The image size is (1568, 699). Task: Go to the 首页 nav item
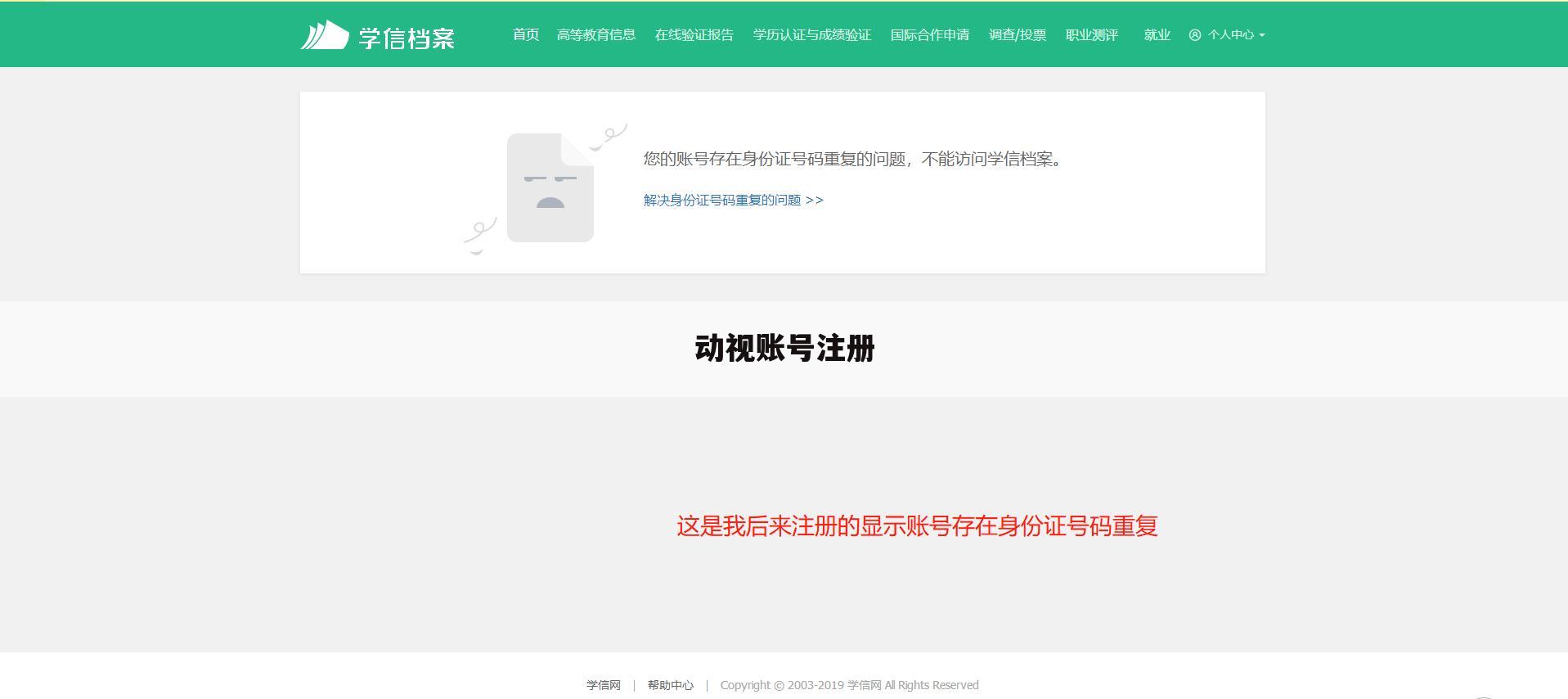(526, 34)
